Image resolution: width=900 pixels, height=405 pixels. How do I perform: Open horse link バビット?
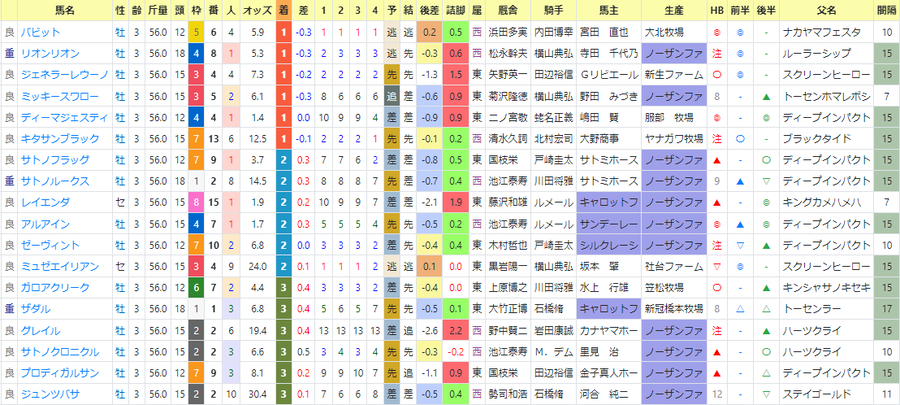point(40,33)
